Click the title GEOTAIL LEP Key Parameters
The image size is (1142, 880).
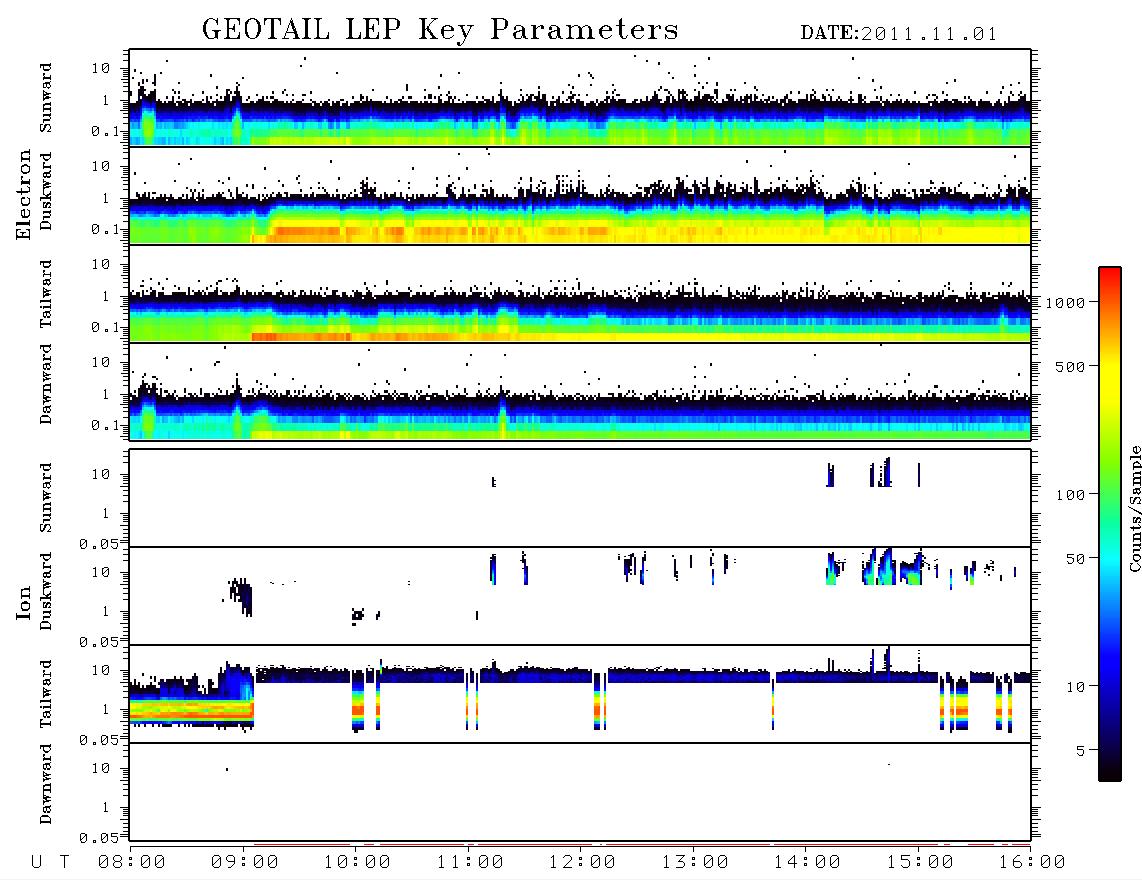441,31
